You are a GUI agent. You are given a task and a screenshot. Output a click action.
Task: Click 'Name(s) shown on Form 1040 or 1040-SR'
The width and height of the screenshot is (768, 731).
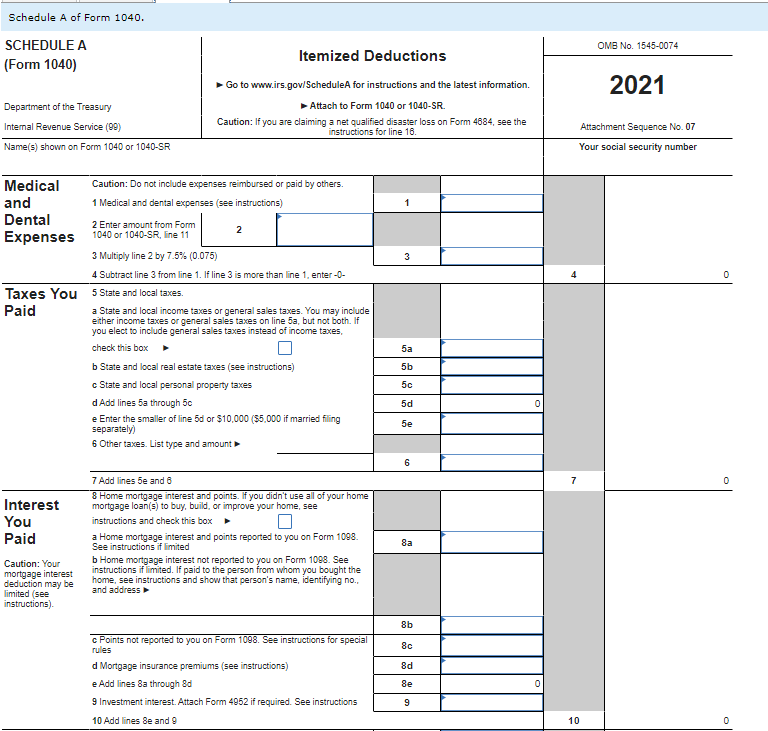pyautogui.click(x=87, y=147)
